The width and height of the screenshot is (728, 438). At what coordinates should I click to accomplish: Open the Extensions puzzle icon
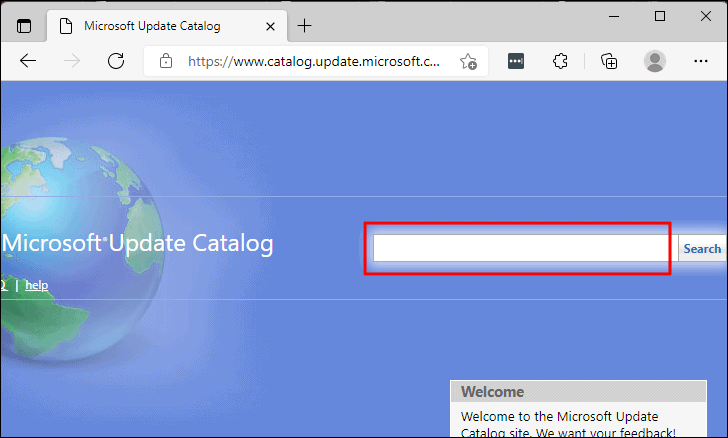point(560,61)
